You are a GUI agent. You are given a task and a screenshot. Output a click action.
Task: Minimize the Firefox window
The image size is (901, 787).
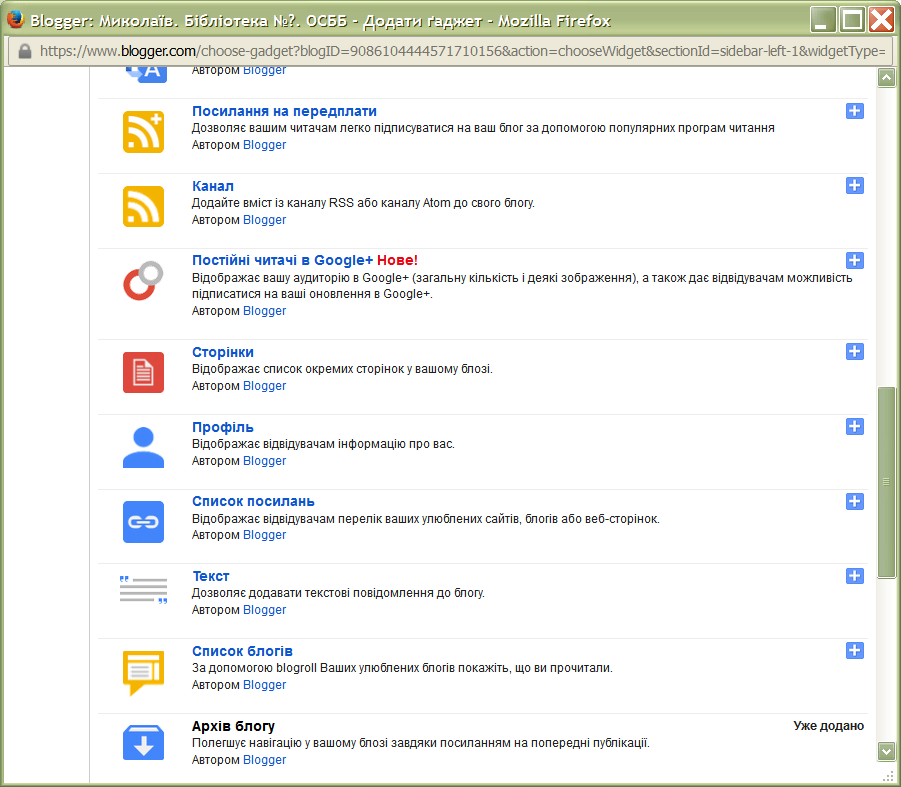823,20
